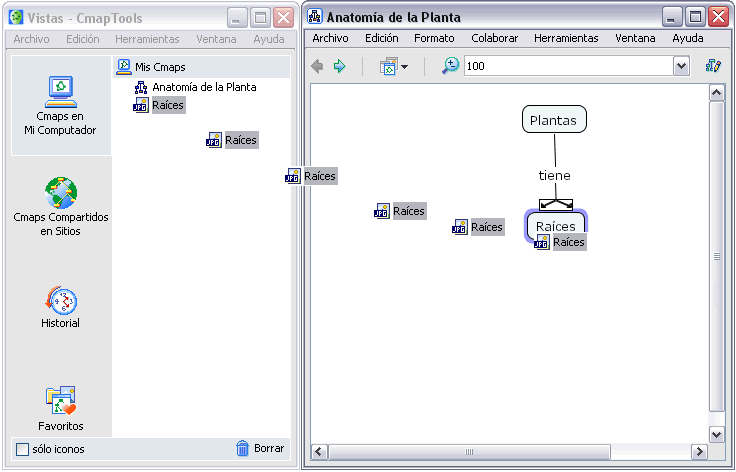Select the Plantas concept node

554,119
